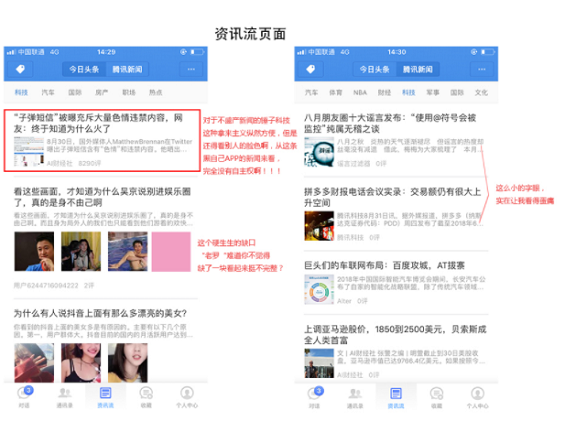Tap third photo in 抖音 美女 article
The width and height of the screenshot is (565, 421).
128,363
